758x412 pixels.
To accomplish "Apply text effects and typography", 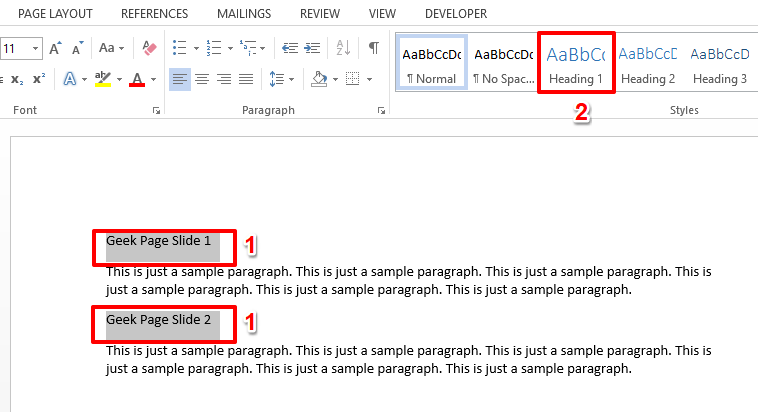I will coord(70,79).
